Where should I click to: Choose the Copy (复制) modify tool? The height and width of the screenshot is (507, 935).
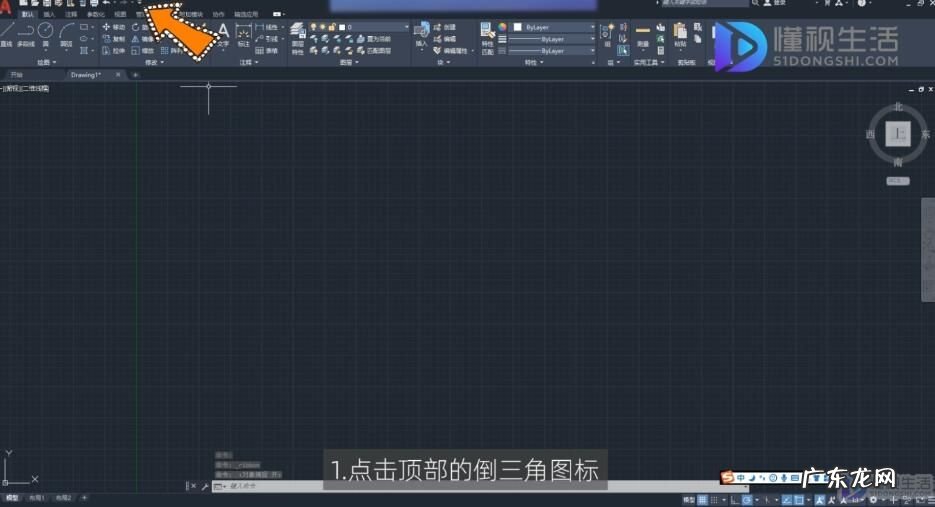click(x=113, y=39)
